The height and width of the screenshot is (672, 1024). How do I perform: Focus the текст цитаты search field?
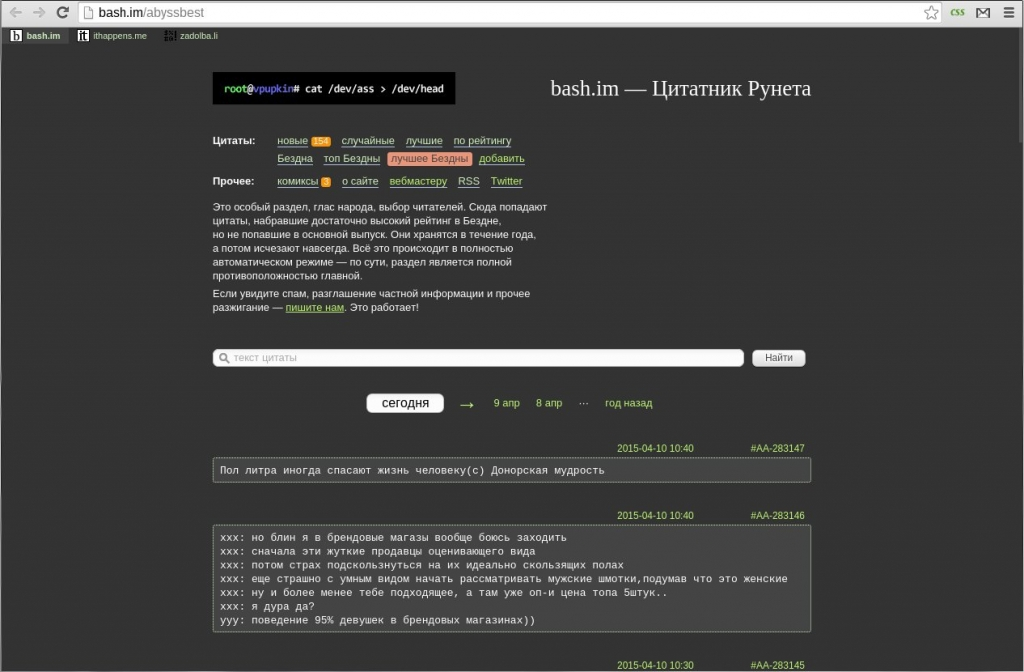click(478, 358)
